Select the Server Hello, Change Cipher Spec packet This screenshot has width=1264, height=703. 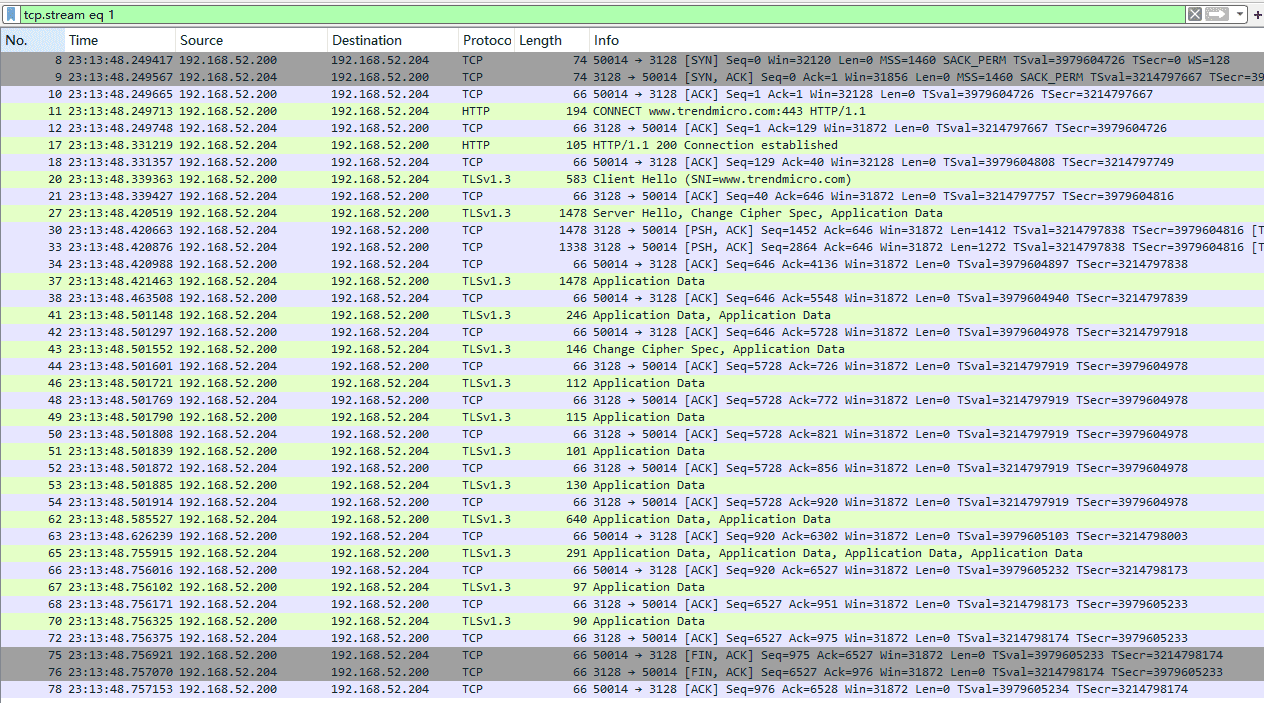[767, 213]
